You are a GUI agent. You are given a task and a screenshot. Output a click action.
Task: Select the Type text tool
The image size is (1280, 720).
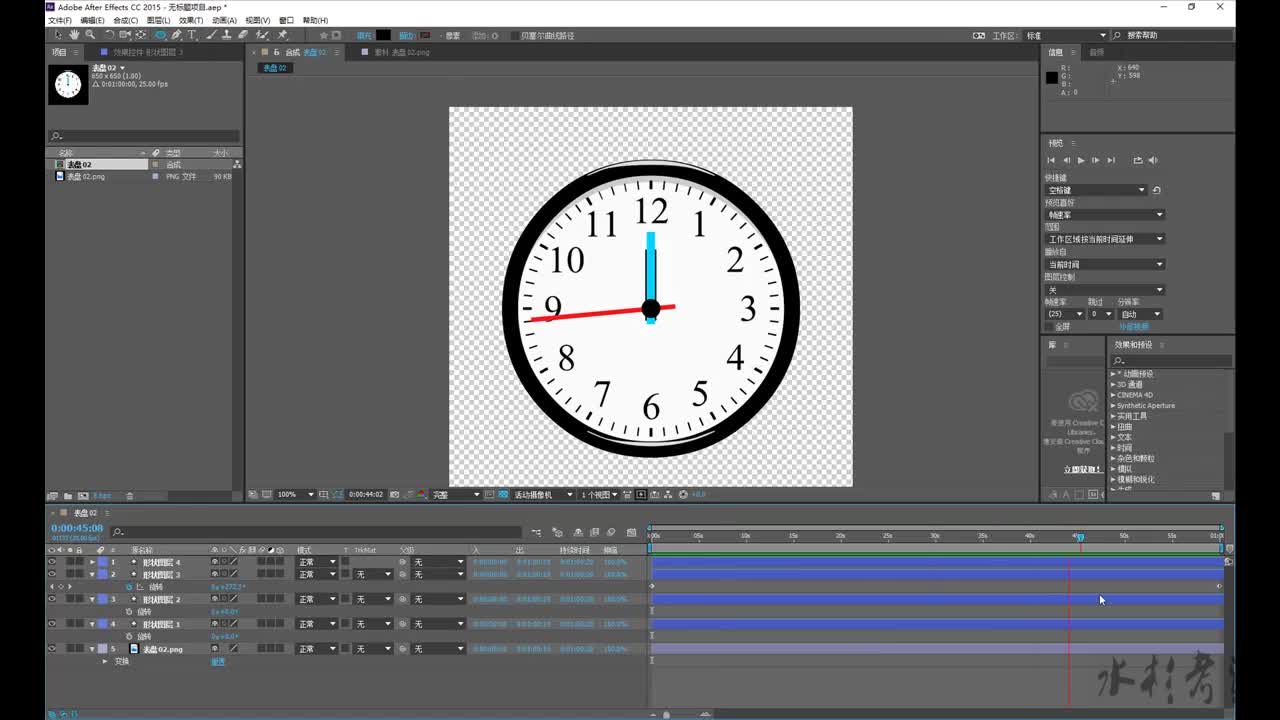pyautogui.click(x=192, y=35)
